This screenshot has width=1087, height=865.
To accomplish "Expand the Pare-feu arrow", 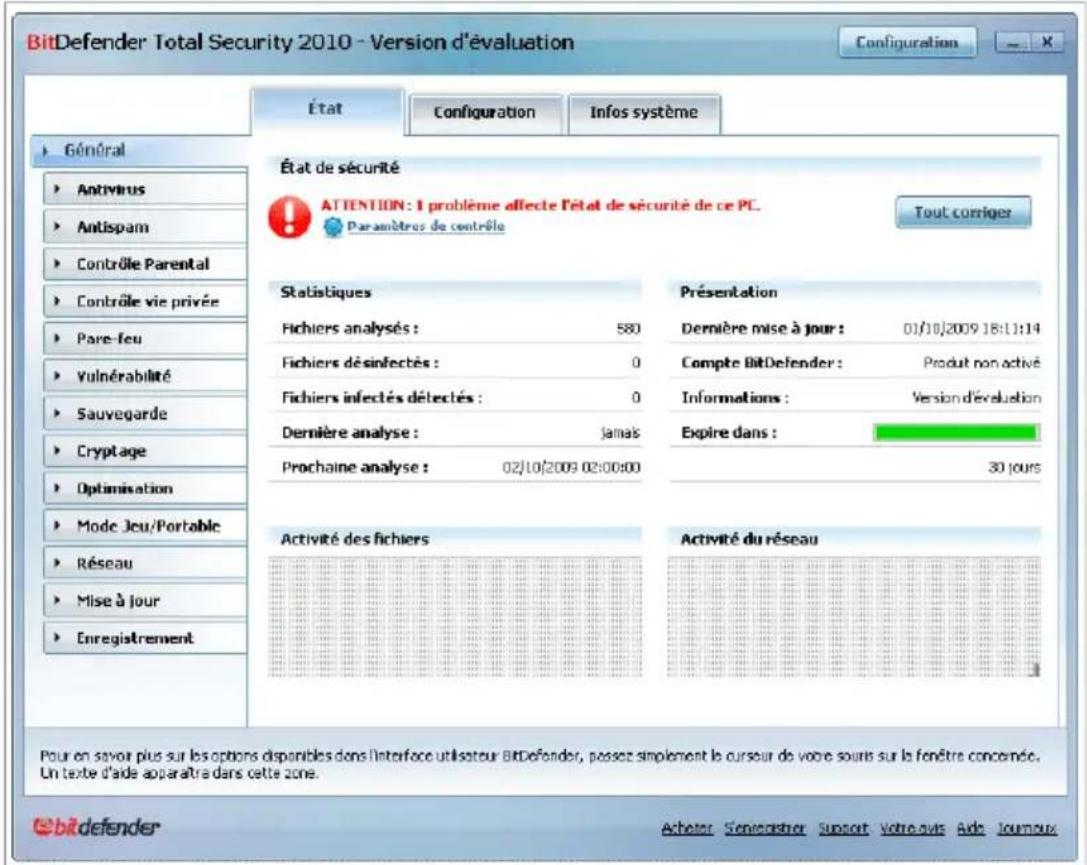I will click(58, 338).
